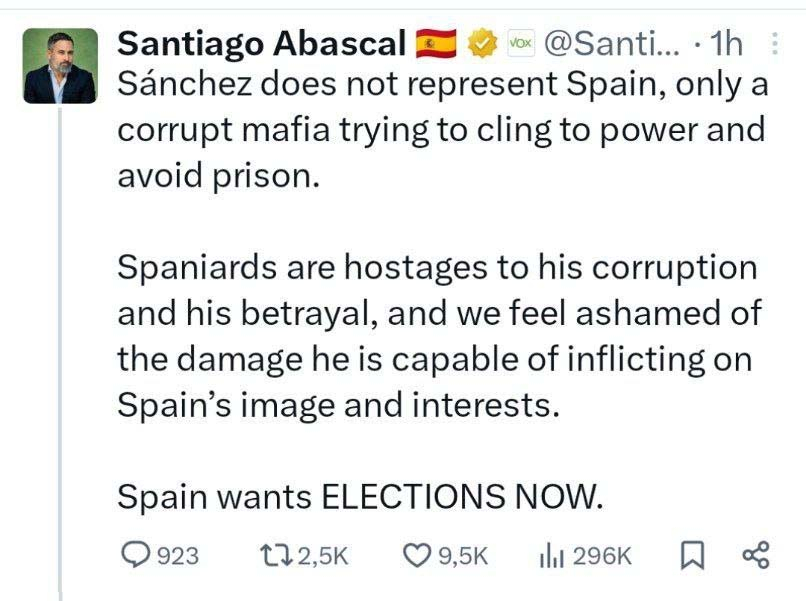This screenshot has height=601, width=806.
Task: Click the @Santi... username handle
Action: pyautogui.click(x=611, y=44)
